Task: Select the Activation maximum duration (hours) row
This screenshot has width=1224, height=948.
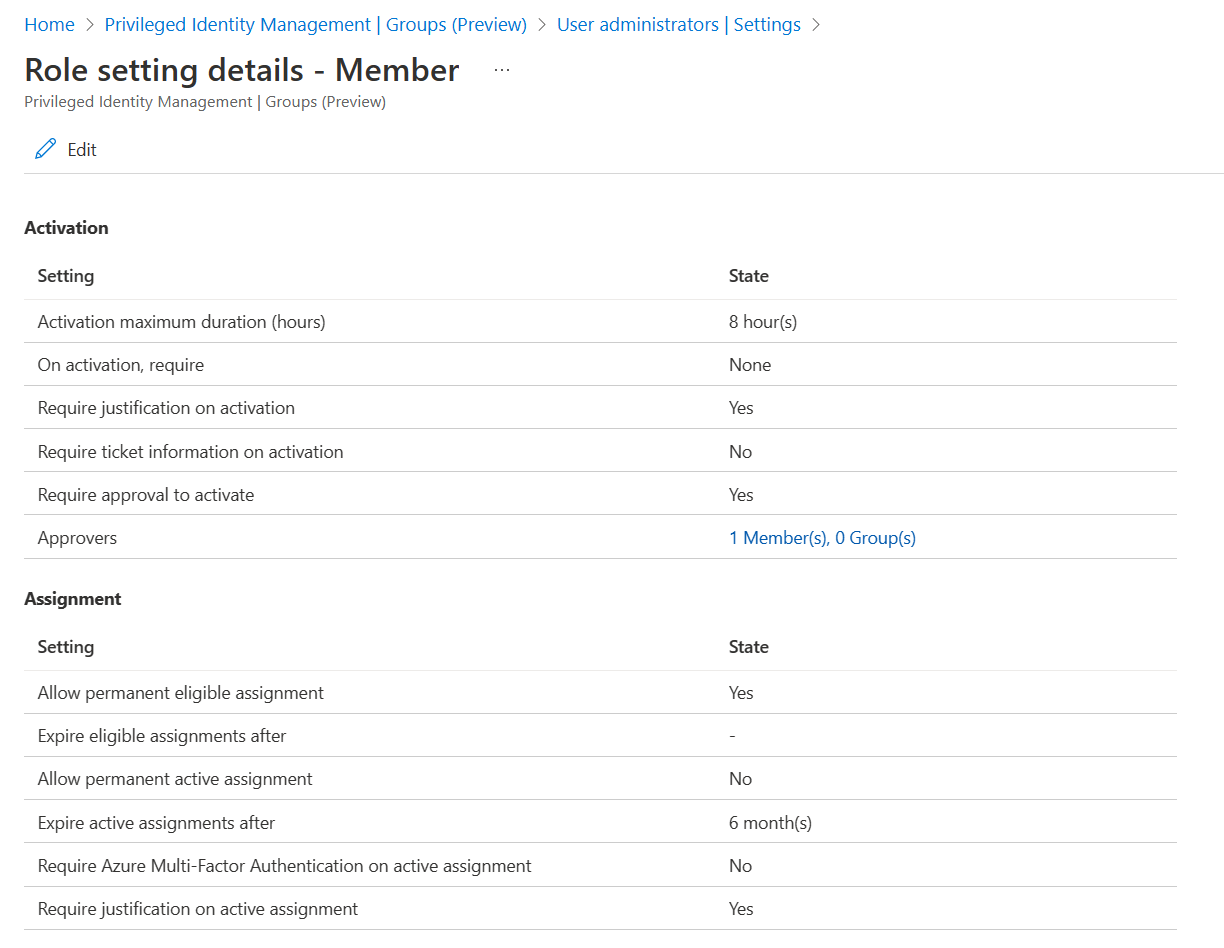Action: (x=181, y=322)
